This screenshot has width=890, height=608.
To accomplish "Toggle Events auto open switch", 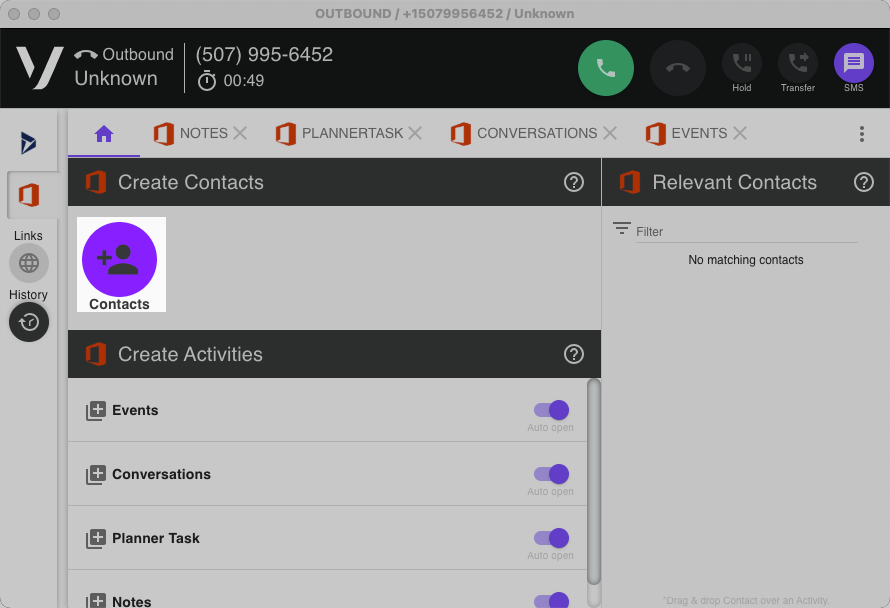I will tap(551, 410).
